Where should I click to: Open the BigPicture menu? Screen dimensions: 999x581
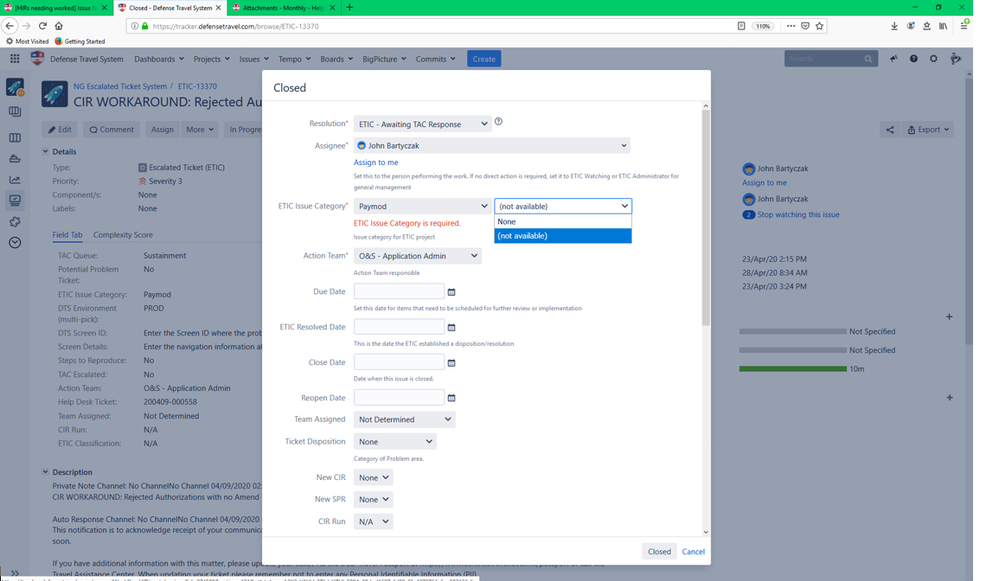click(384, 59)
